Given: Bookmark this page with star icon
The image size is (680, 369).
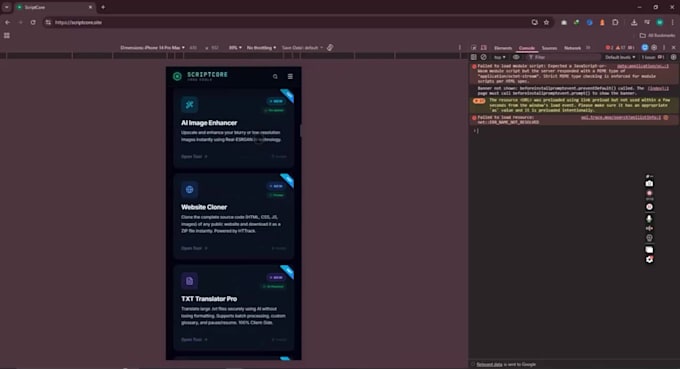Looking at the screenshot, I should point(546,23).
